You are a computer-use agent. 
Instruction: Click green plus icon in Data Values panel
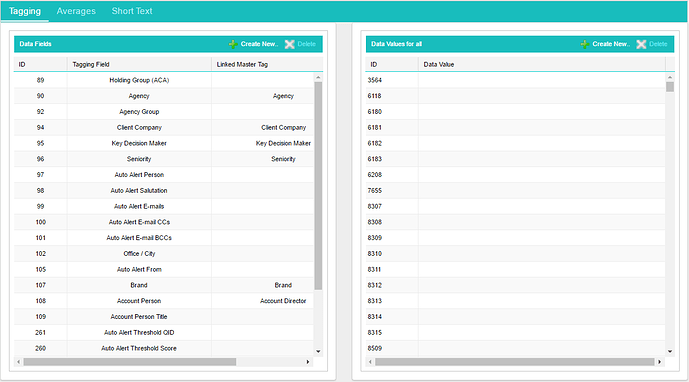(x=584, y=44)
